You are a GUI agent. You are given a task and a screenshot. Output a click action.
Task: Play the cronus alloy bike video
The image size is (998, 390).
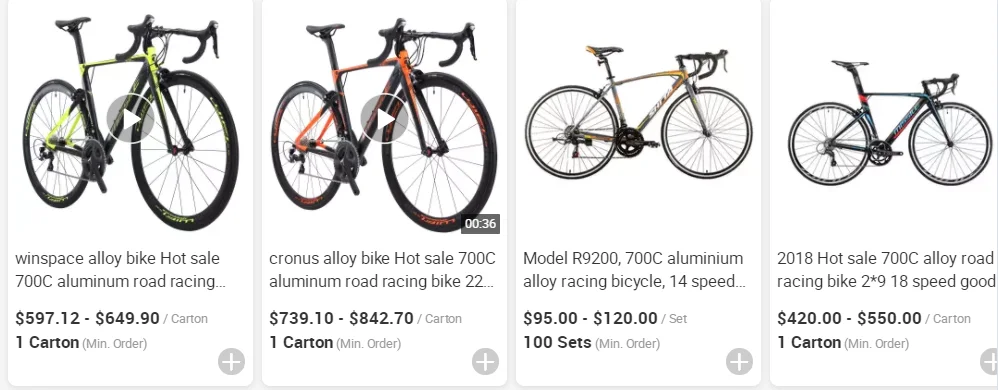click(x=384, y=118)
